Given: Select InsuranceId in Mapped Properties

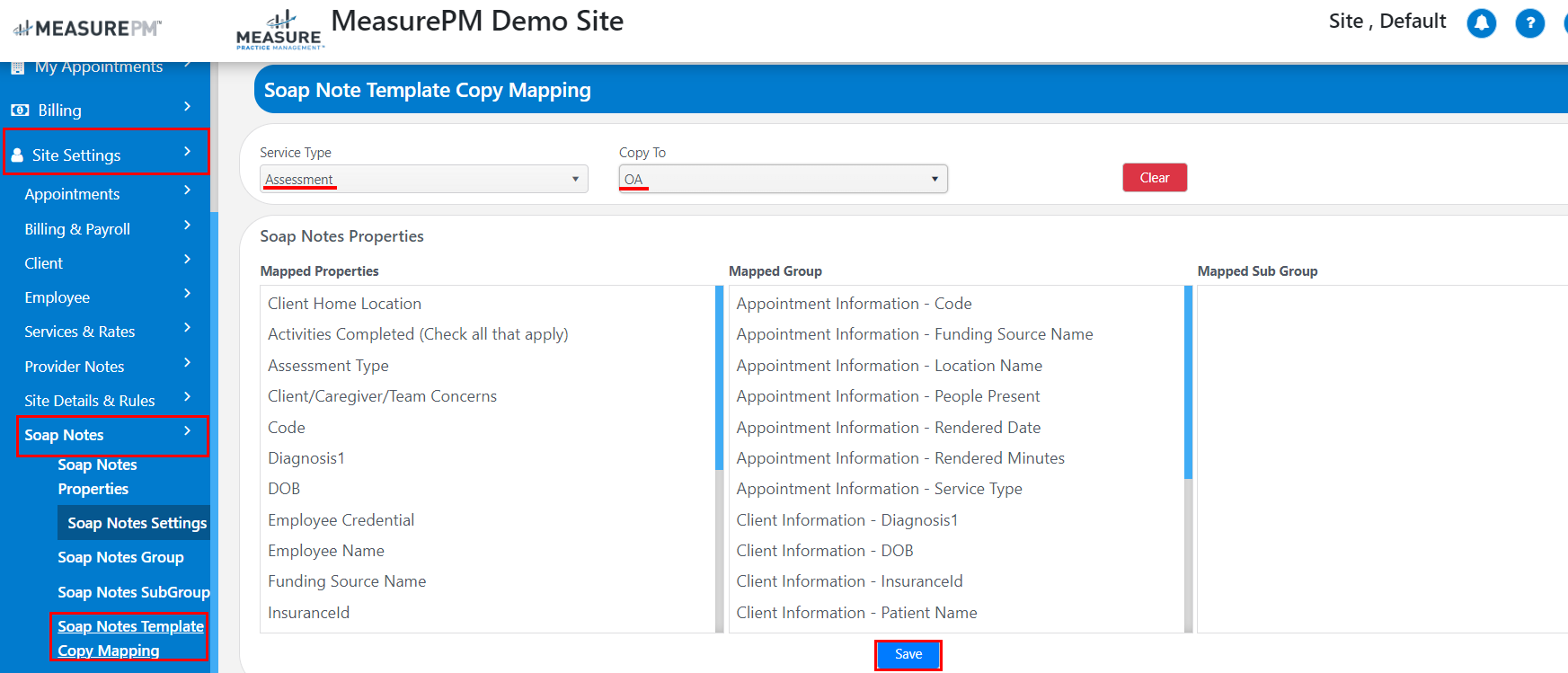Looking at the screenshot, I should point(308,613).
